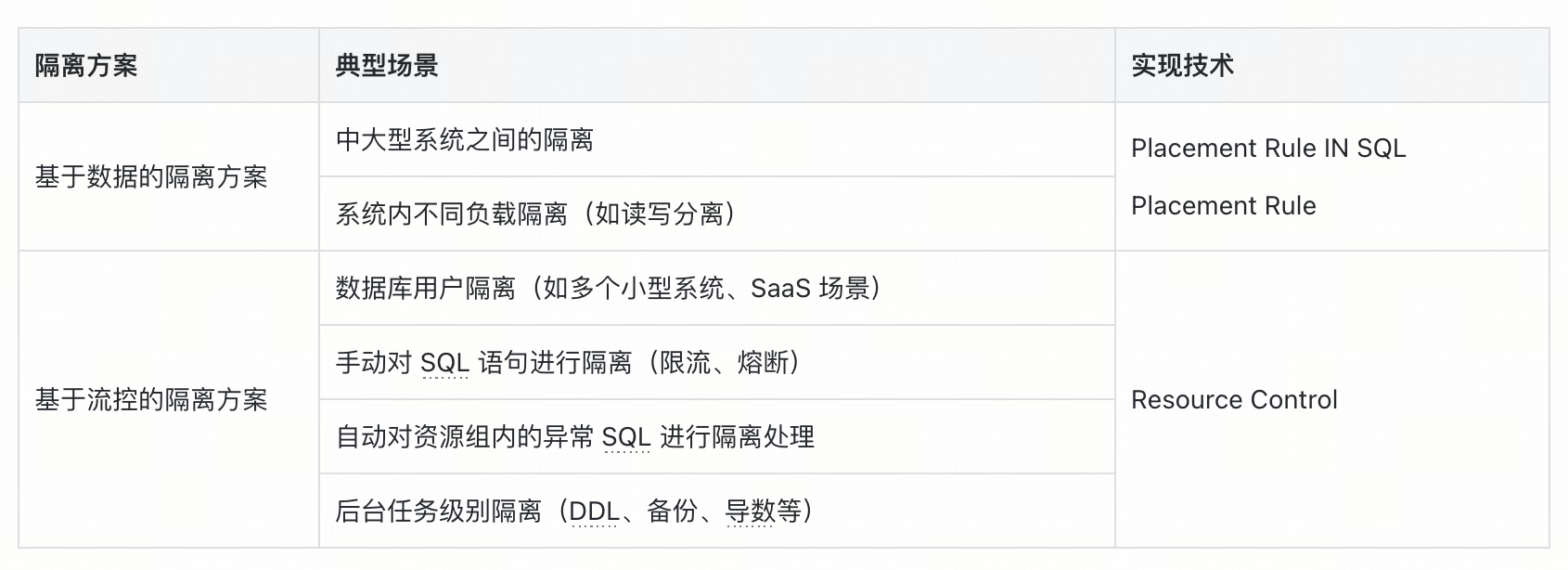The image size is (1568, 570).
Task: Click the Resource Control cell
Action: pos(1331,399)
